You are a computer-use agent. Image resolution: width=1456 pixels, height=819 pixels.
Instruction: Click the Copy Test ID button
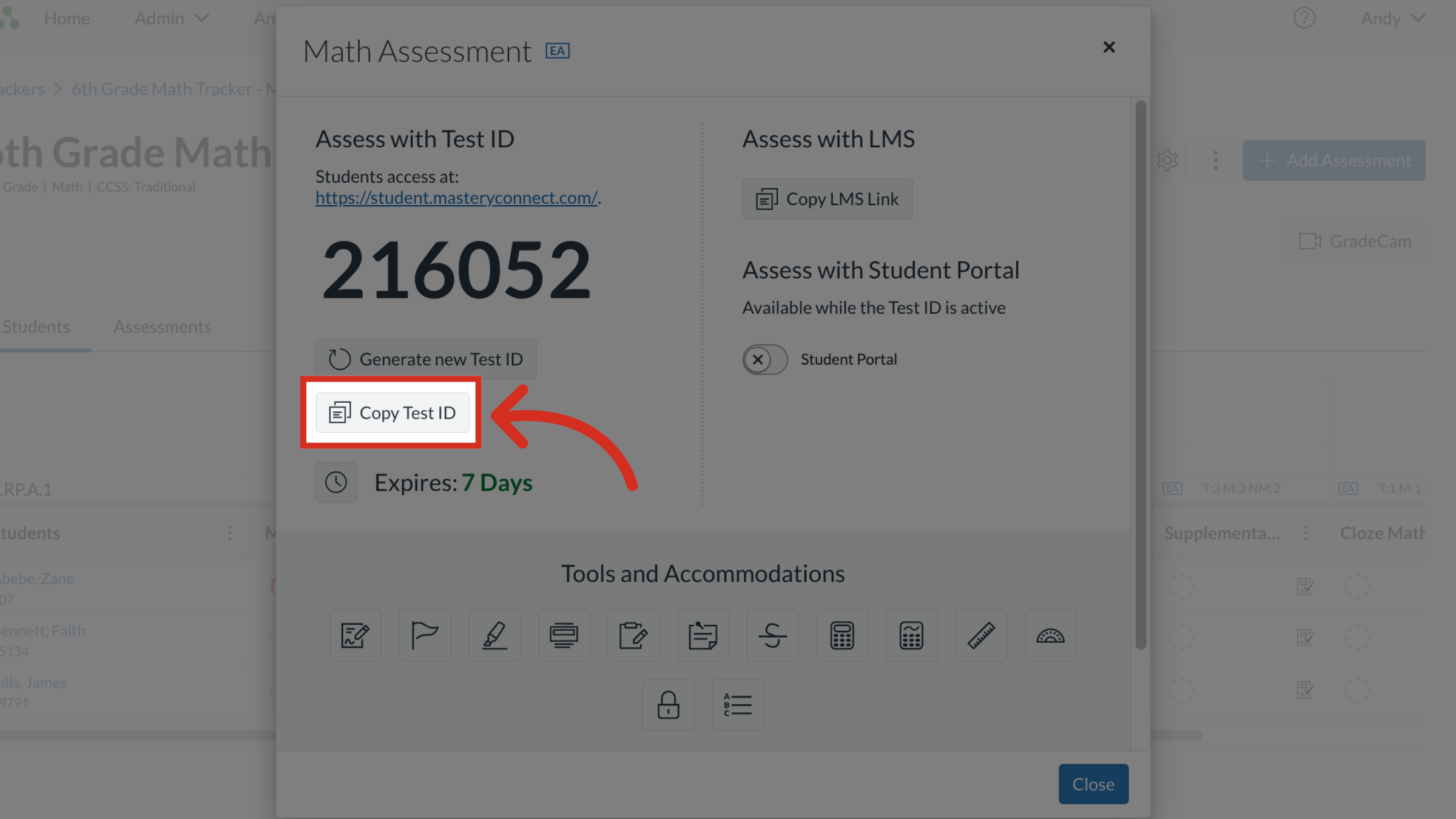[392, 413]
